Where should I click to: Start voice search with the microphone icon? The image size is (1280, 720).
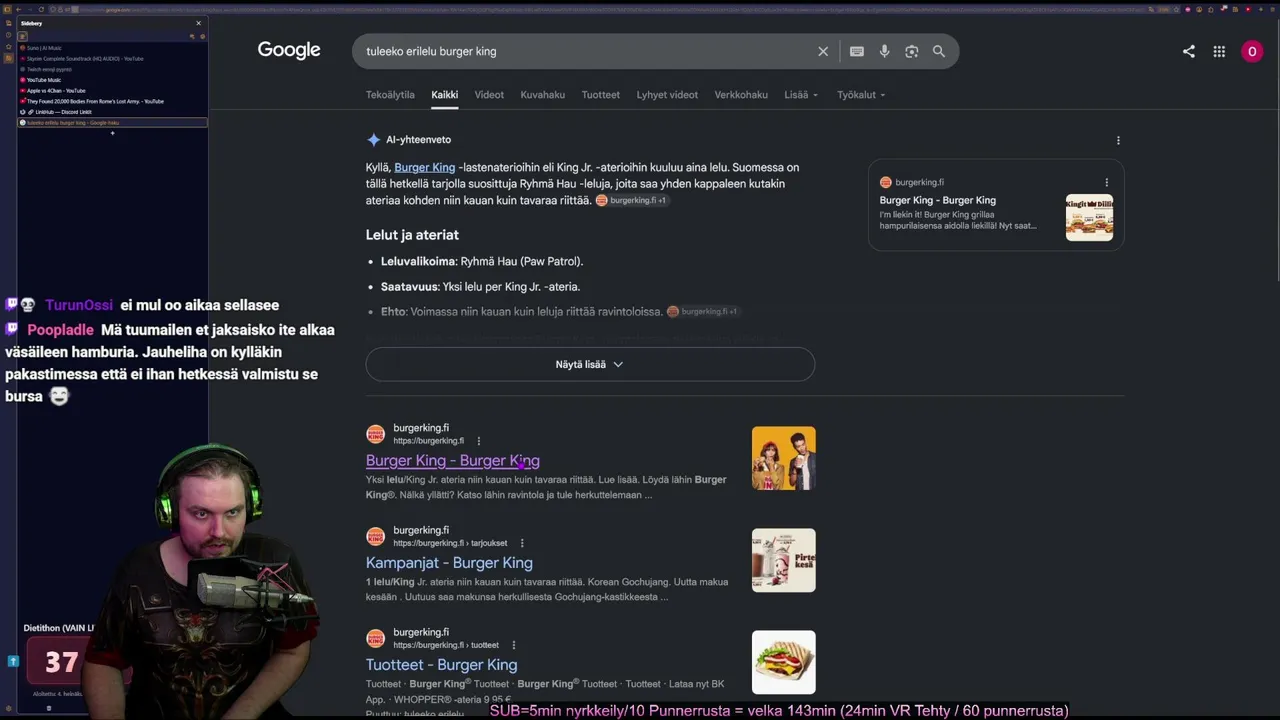point(885,51)
